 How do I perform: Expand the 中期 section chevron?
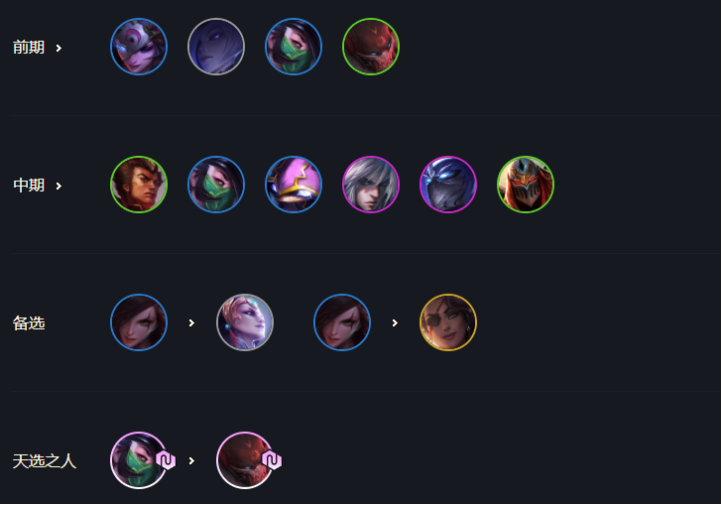point(58,186)
